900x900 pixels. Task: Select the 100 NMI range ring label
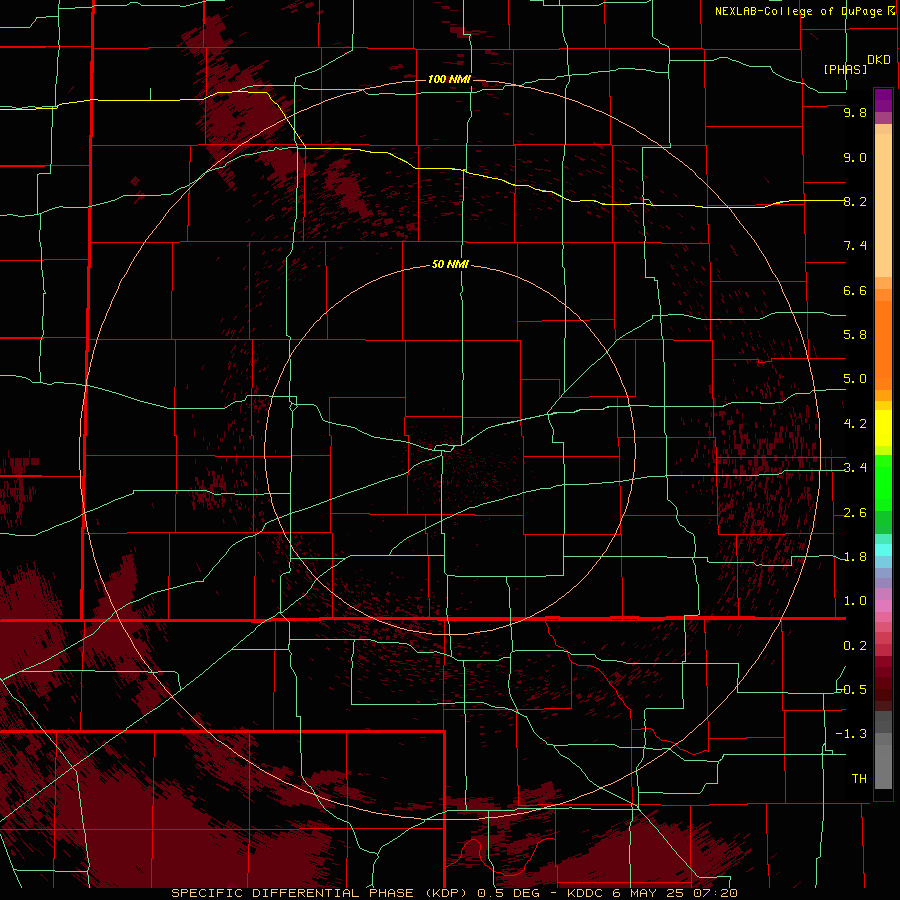tap(449, 79)
